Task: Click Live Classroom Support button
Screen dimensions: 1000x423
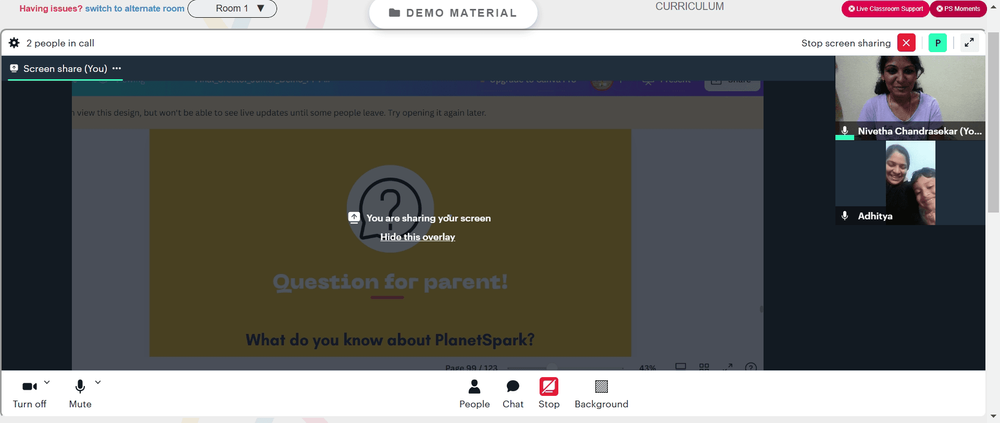Action: click(885, 8)
